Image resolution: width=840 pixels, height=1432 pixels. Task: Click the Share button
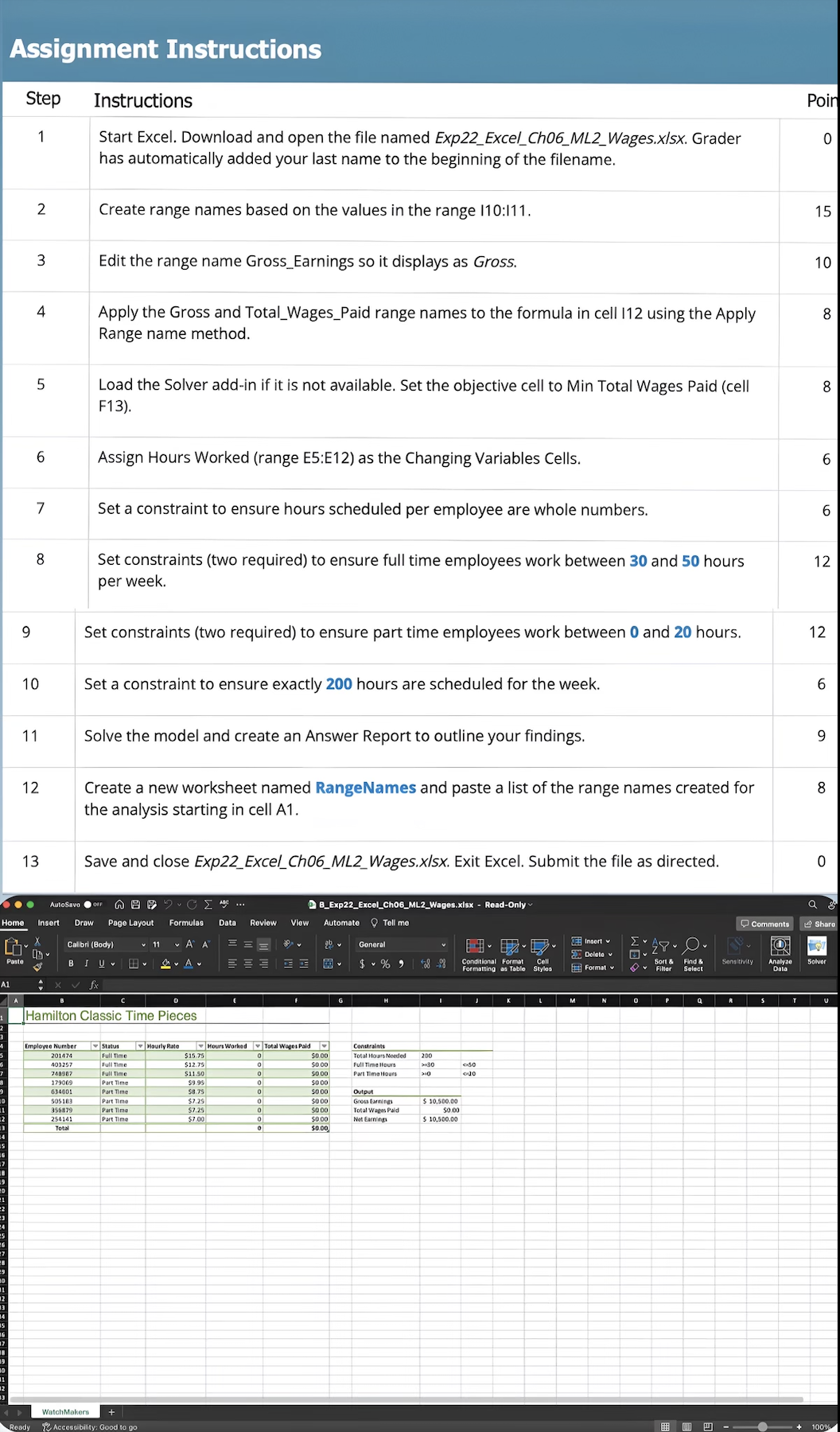click(819, 924)
